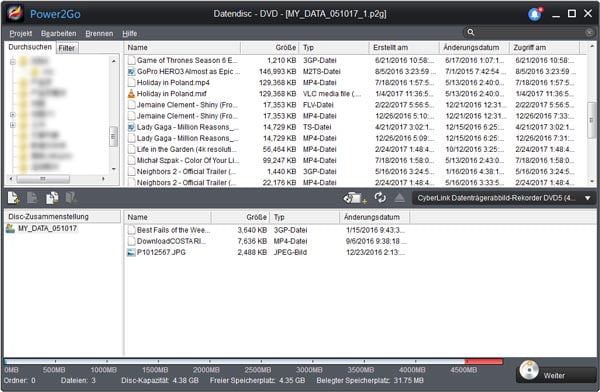The height and width of the screenshot is (392, 600).
Task: Select Jemaine Clement FLV-Datei row
Action: (x=355, y=105)
